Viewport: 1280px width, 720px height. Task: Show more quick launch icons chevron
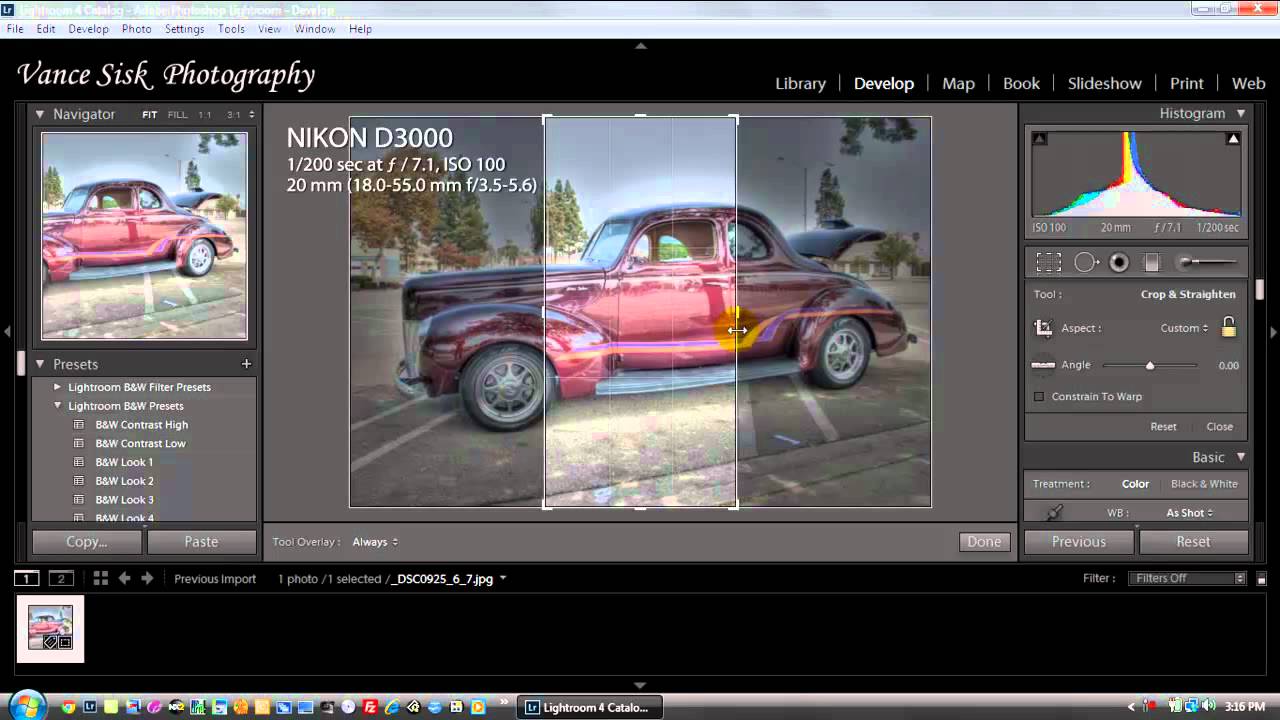coord(504,702)
